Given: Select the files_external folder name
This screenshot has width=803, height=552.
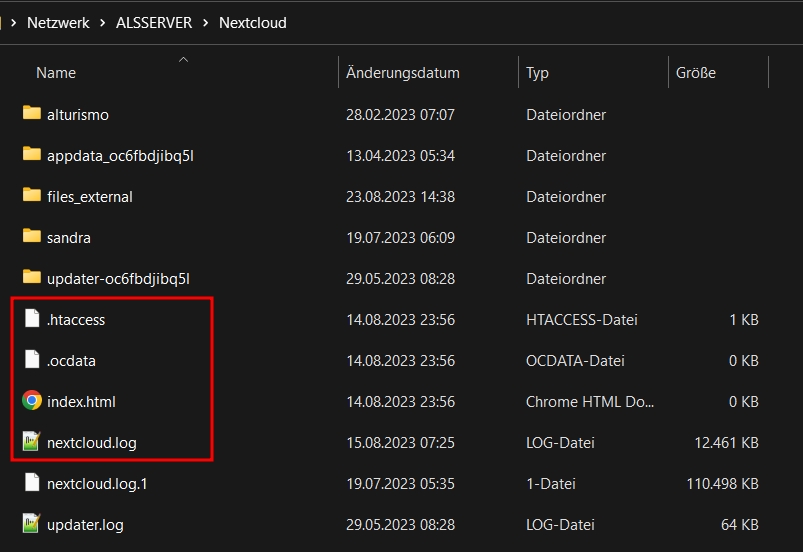Looking at the screenshot, I should 90,197.
